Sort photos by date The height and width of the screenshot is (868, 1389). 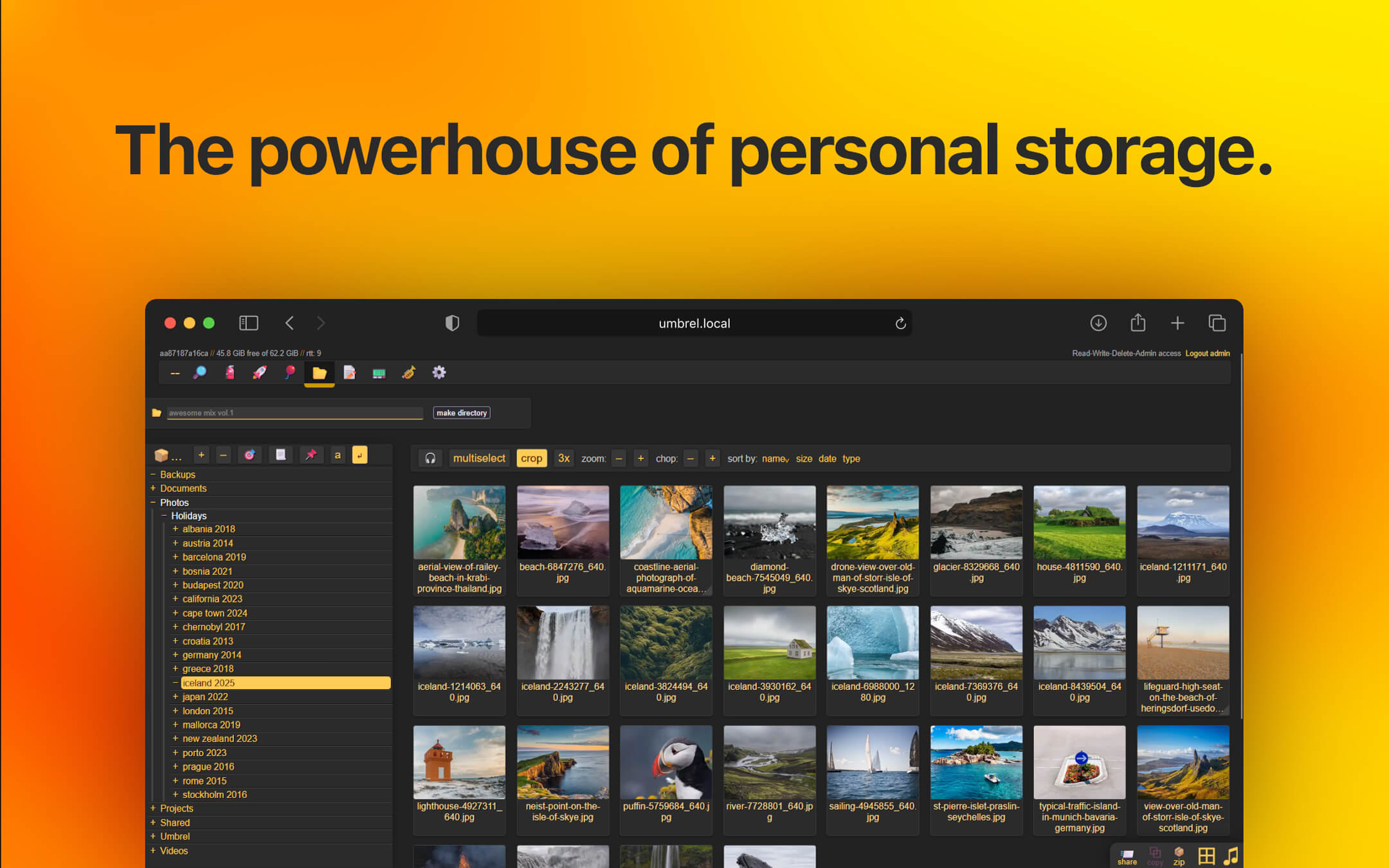pos(828,458)
